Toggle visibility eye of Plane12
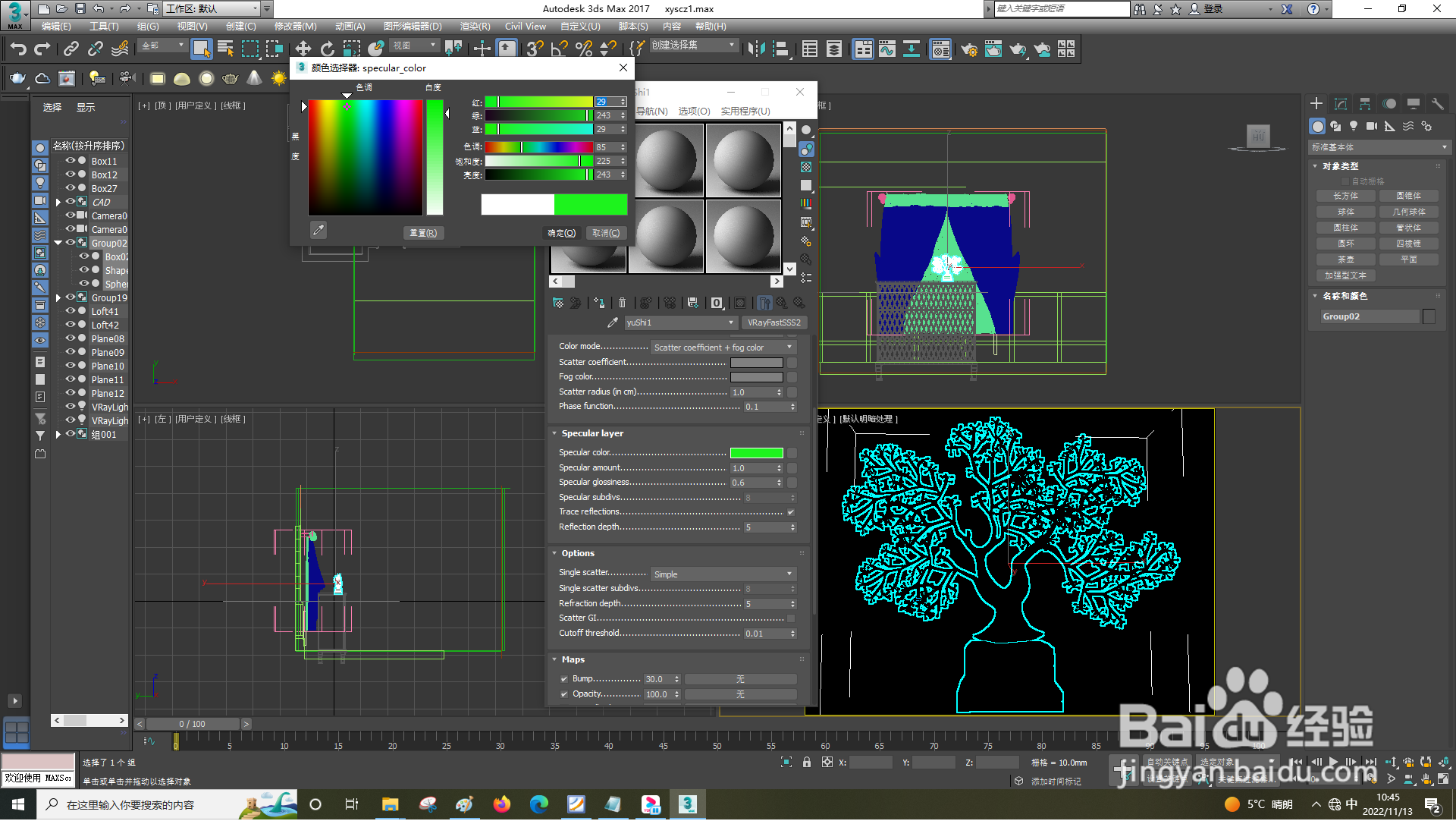Image resolution: width=1456 pixels, height=821 pixels. click(71, 393)
